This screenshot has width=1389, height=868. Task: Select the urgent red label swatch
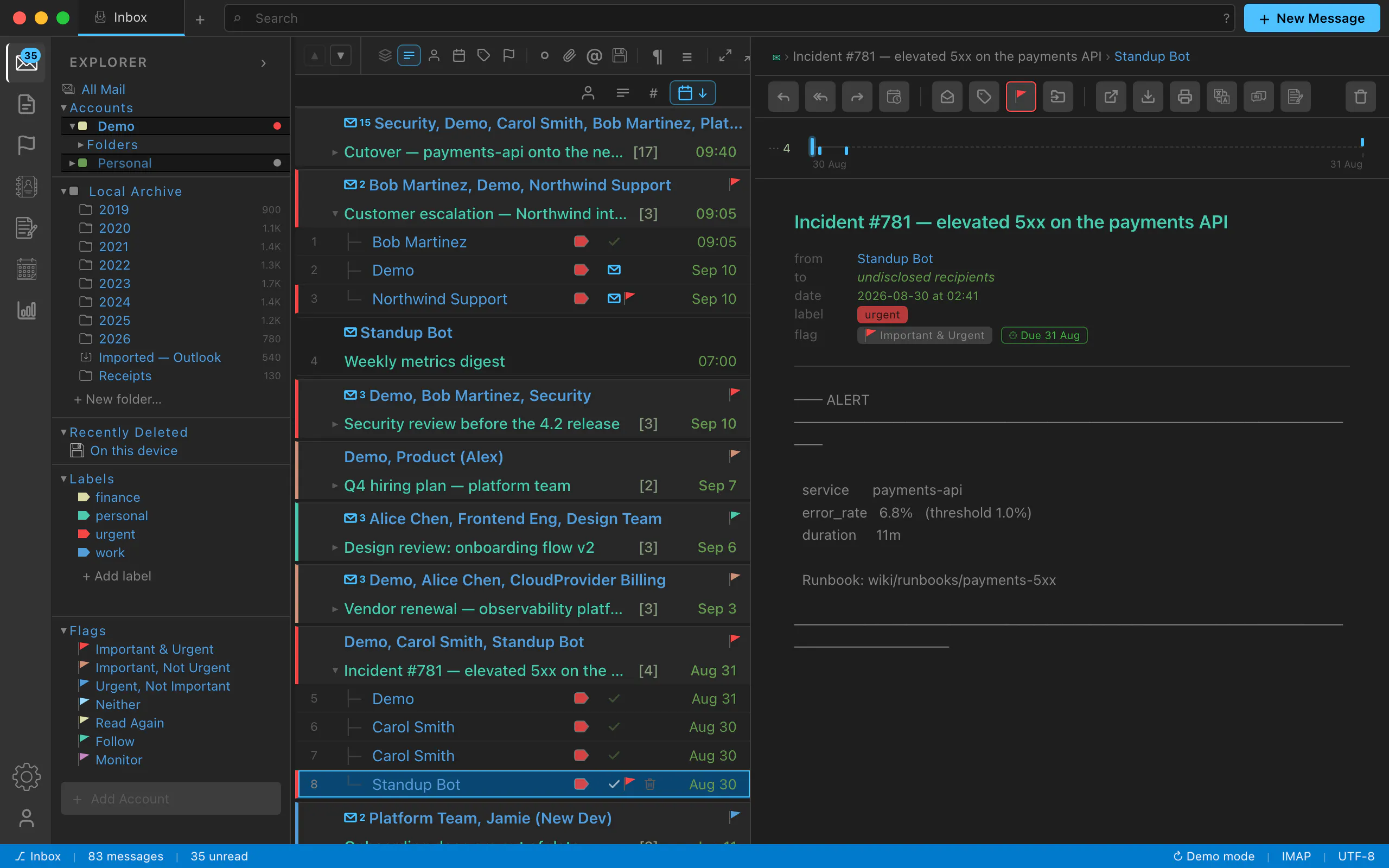click(83, 534)
